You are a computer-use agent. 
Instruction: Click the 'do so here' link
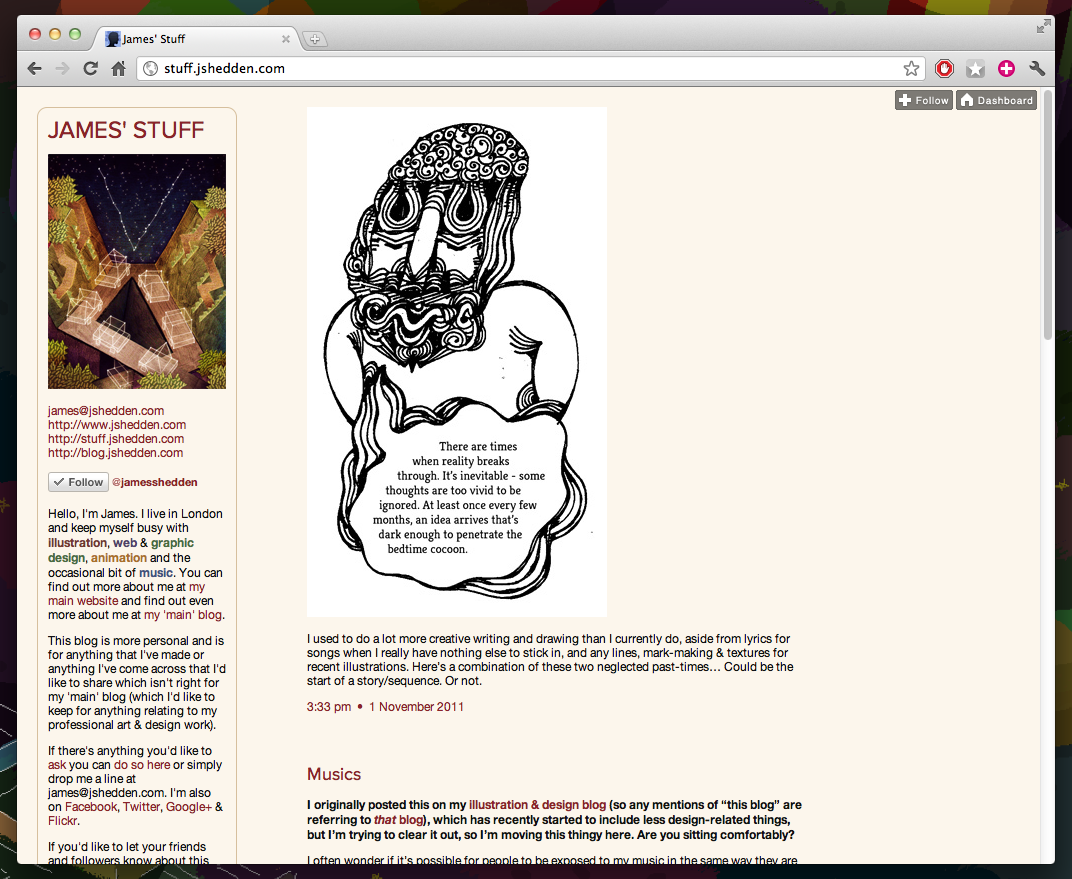142,765
